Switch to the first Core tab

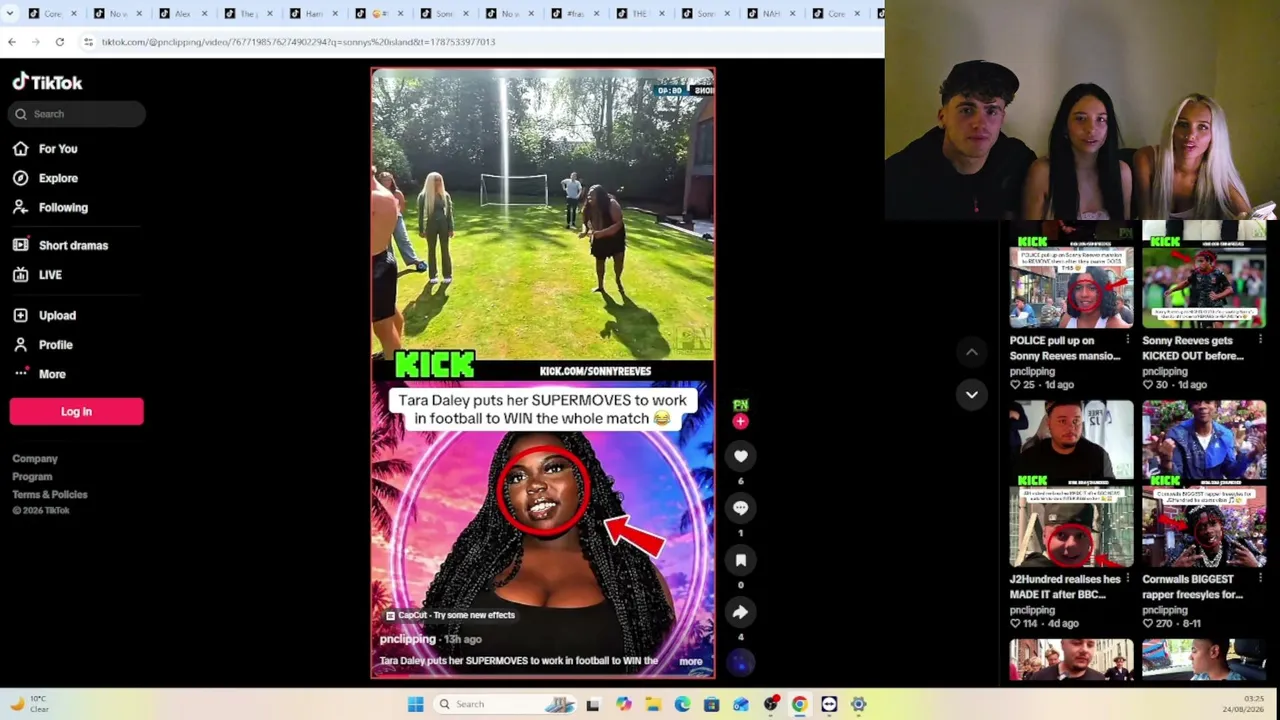coord(53,13)
